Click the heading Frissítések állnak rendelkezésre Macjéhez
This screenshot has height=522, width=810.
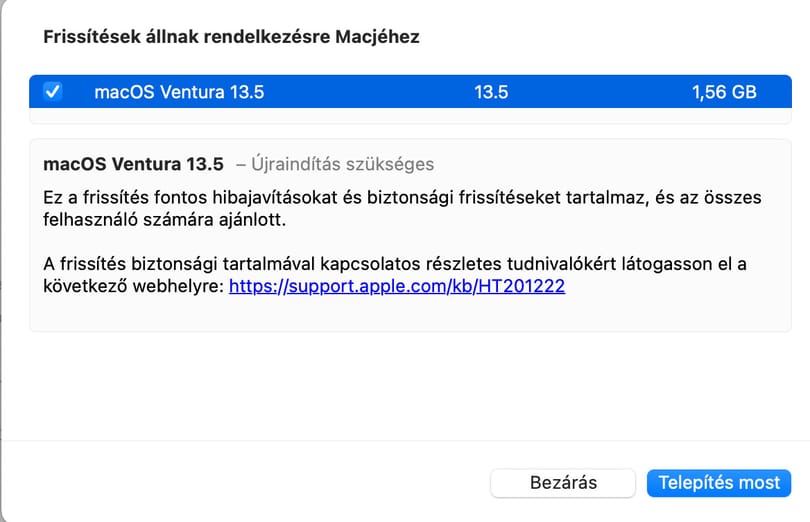tap(231, 37)
